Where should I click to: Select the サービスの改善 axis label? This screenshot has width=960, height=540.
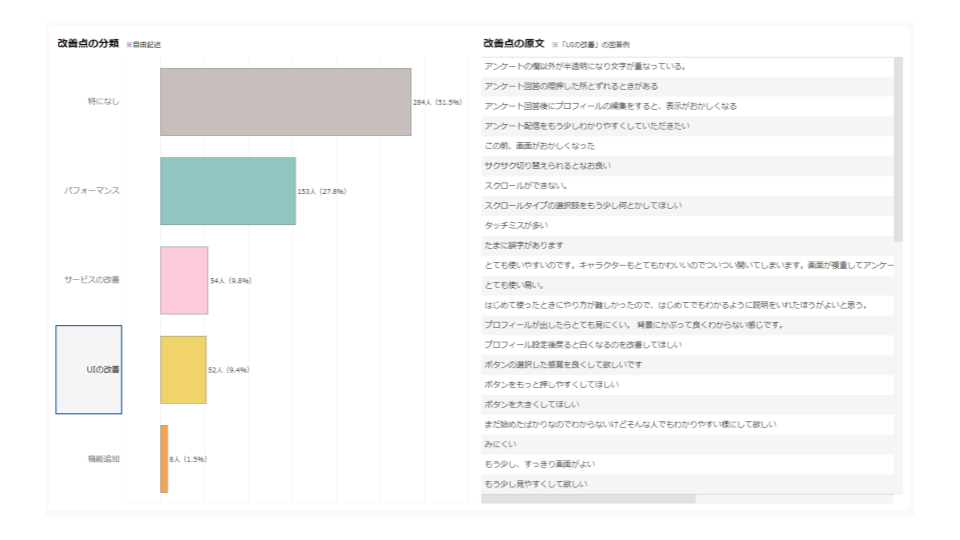[x=92, y=280]
